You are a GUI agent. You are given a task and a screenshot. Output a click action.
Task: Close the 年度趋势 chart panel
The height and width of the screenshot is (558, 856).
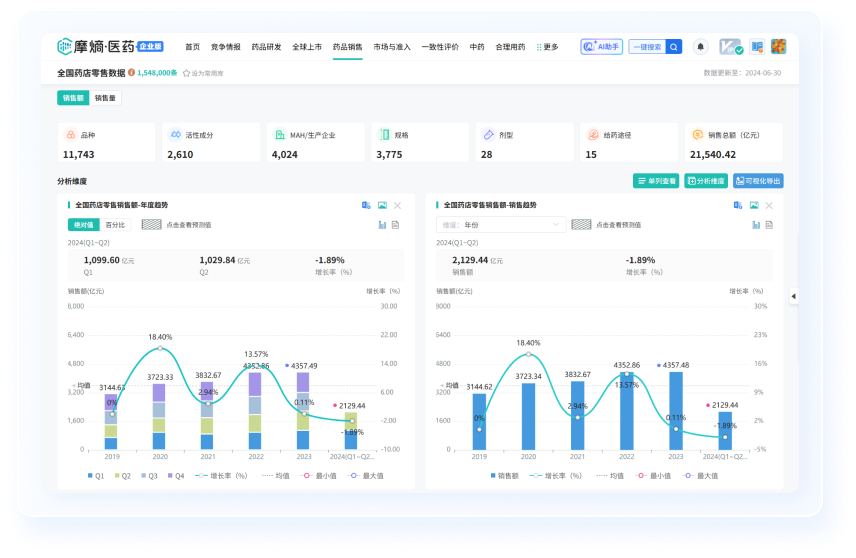[397, 205]
